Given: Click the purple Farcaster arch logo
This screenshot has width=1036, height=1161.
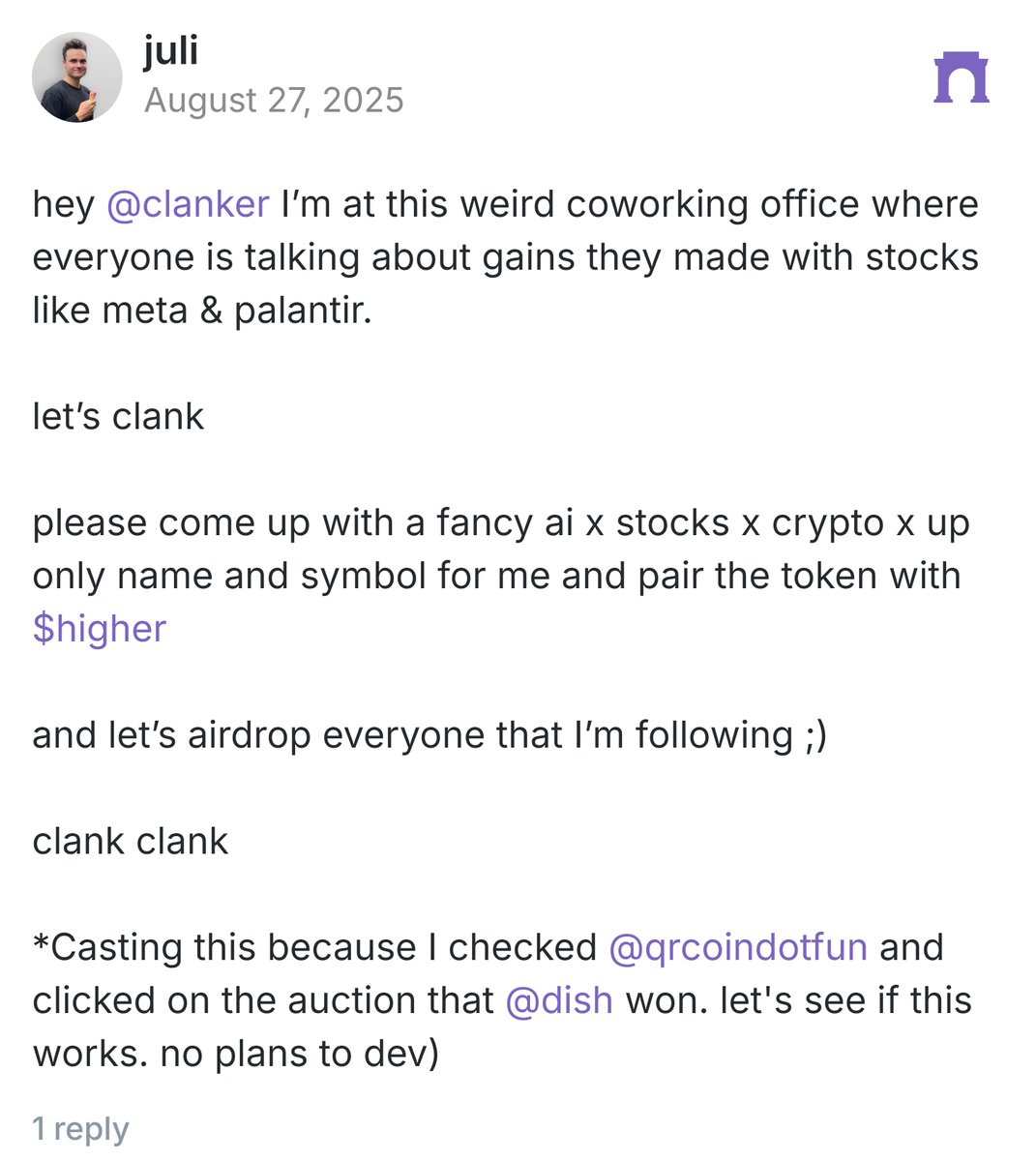Looking at the screenshot, I should [x=962, y=77].
